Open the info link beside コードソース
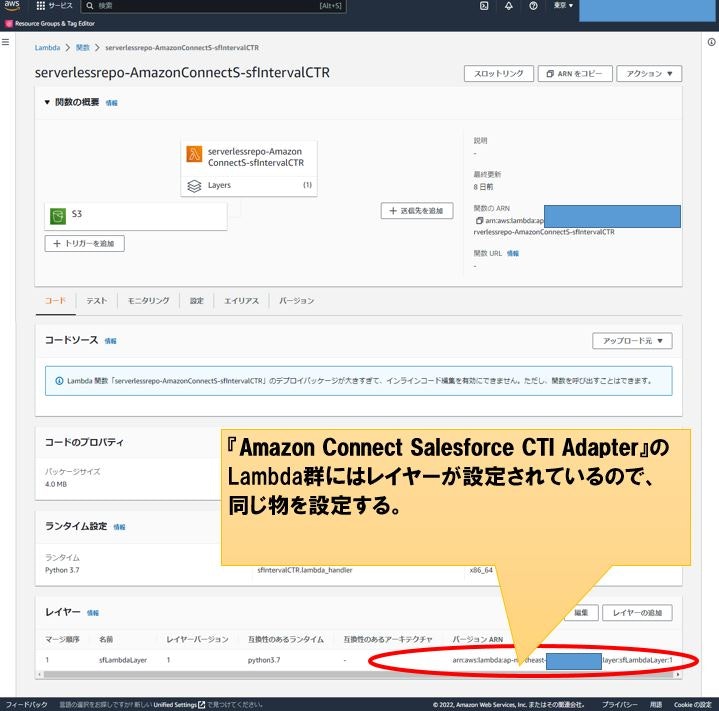 click(111, 341)
